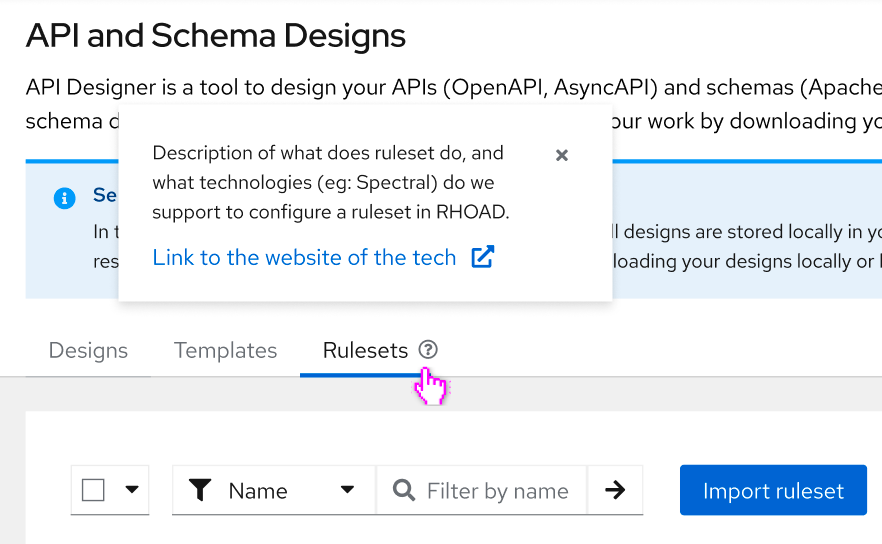Expand the bulk select dropdown arrow
The height and width of the screenshot is (544, 882).
(x=132, y=490)
